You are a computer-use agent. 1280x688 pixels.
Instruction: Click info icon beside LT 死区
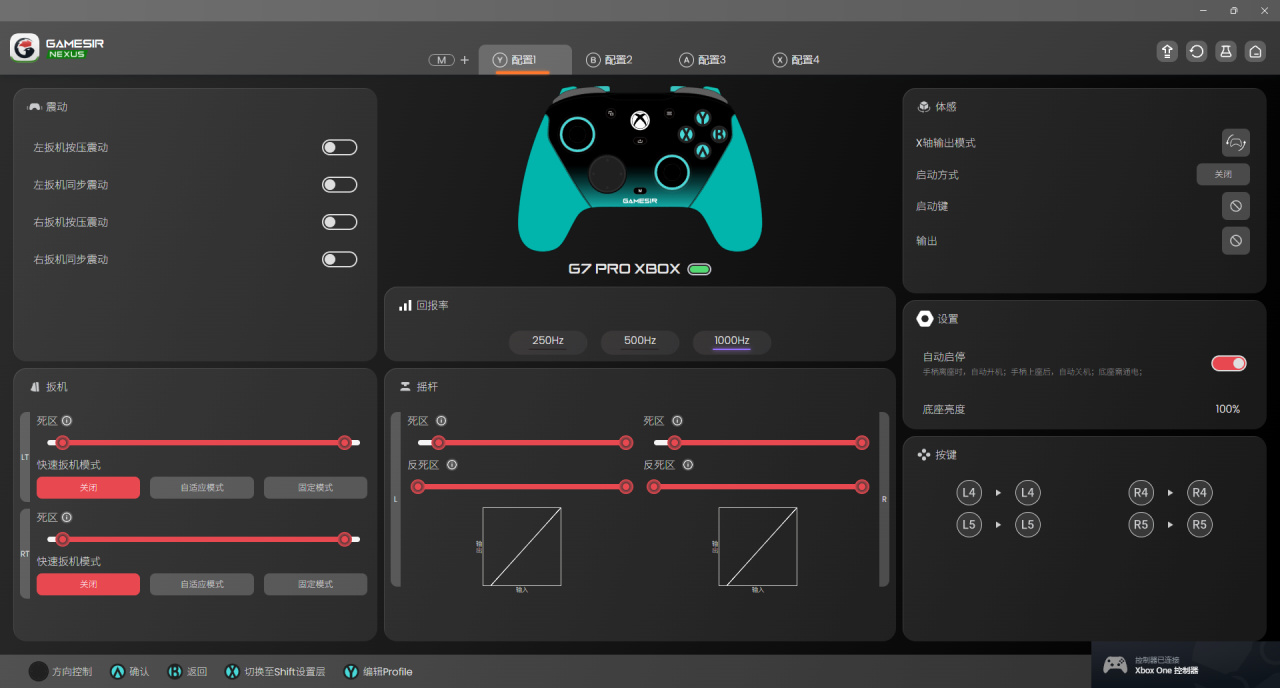click(x=67, y=421)
